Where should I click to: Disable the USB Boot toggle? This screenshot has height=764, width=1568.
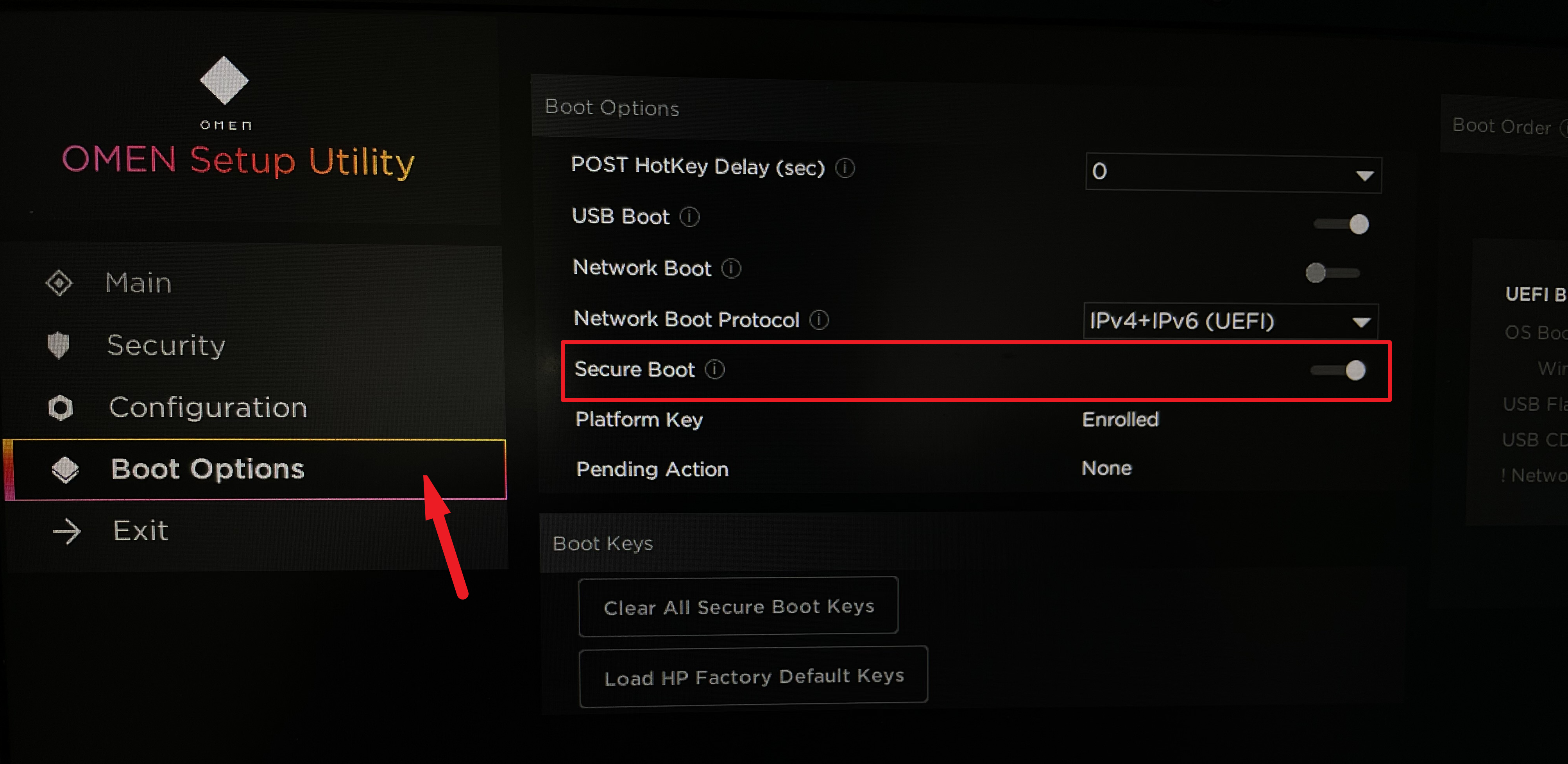pos(1342,225)
